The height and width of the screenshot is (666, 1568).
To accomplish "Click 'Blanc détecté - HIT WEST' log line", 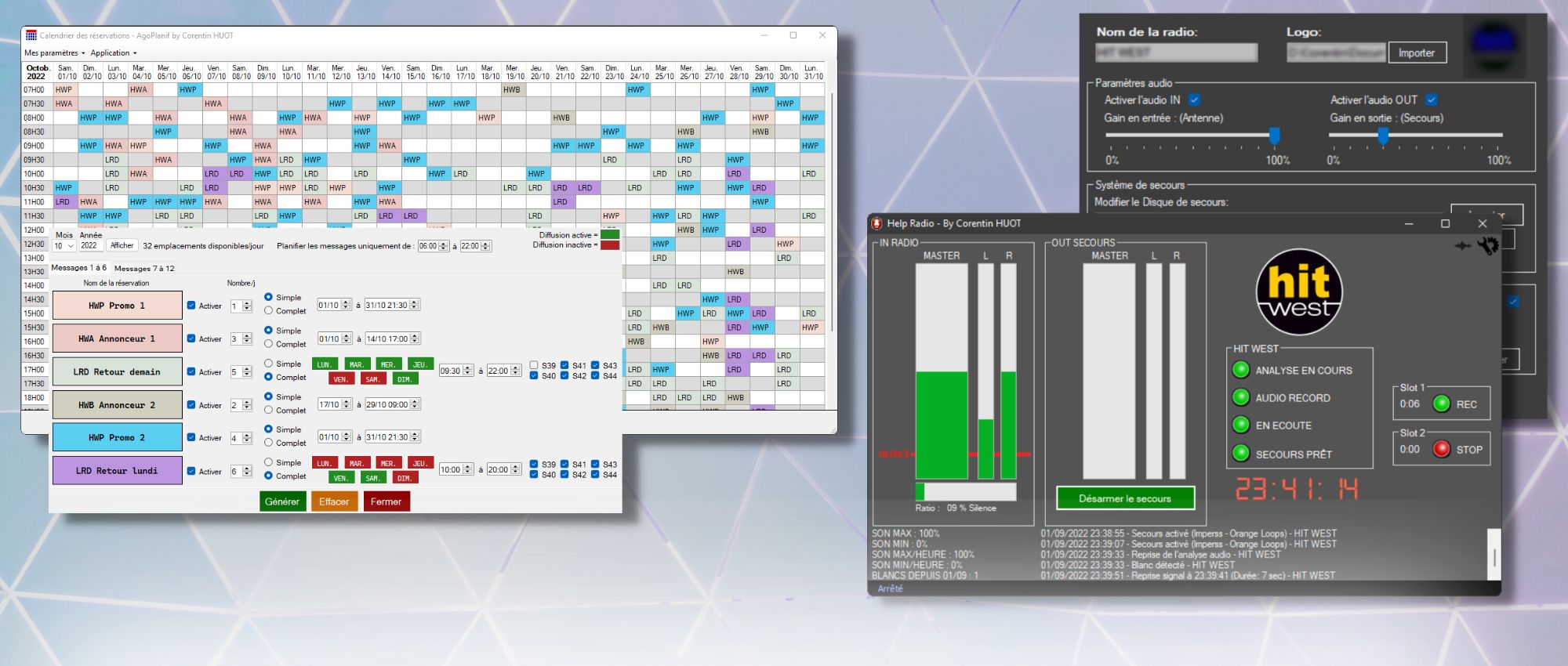I will pos(1138,565).
